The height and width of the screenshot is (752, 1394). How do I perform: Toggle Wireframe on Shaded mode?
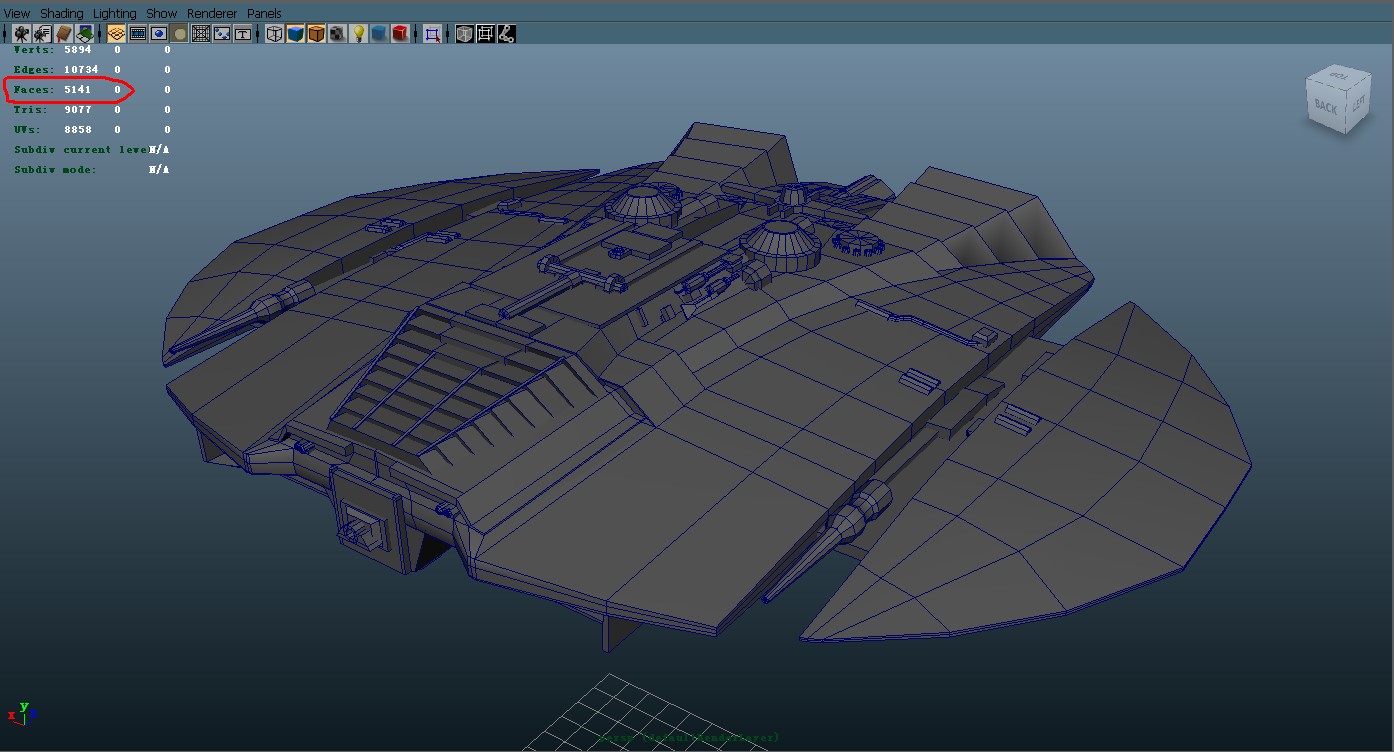click(x=316, y=34)
